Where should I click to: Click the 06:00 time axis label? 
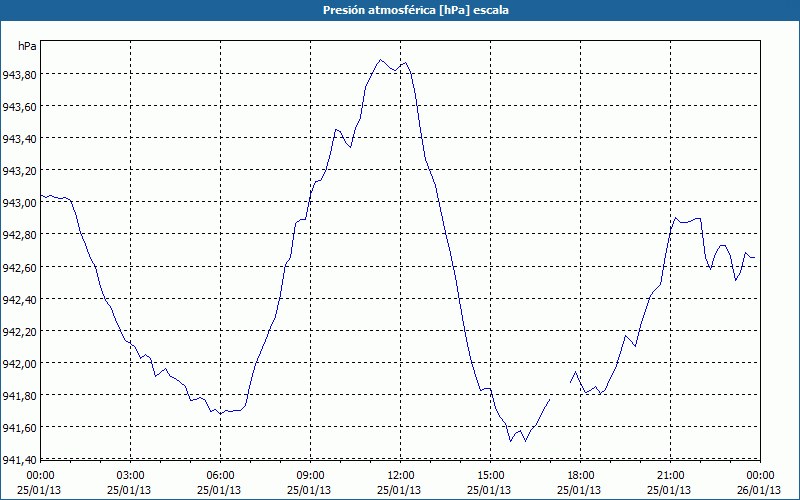[220, 476]
